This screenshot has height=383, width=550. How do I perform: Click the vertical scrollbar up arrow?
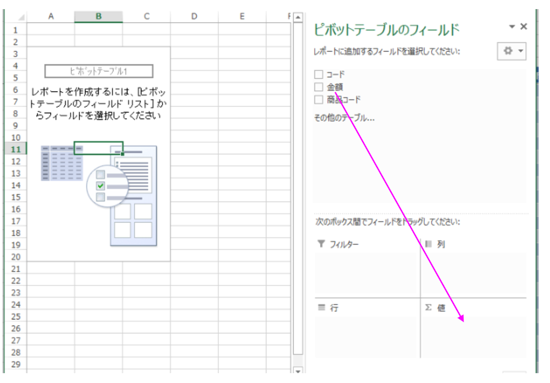(298, 17)
